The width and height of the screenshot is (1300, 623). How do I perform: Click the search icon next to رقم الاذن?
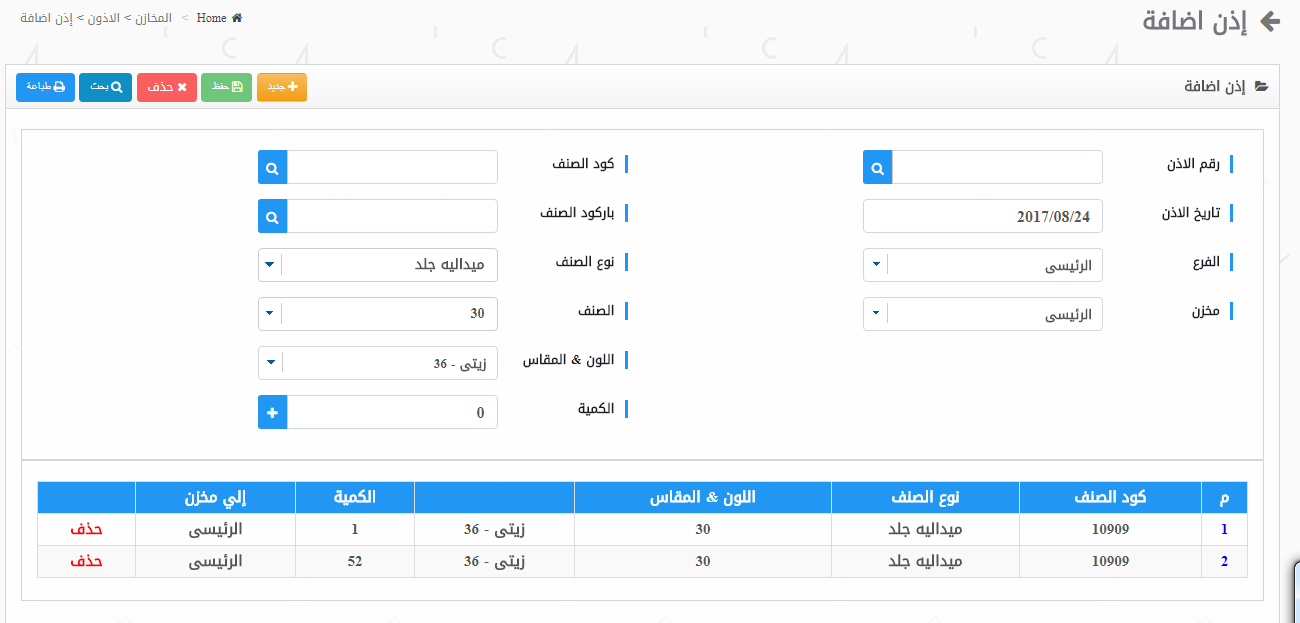coord(877,168)
